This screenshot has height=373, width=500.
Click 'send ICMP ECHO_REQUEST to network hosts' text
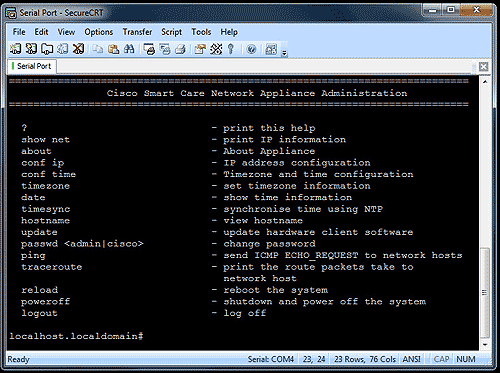point(343,256)
